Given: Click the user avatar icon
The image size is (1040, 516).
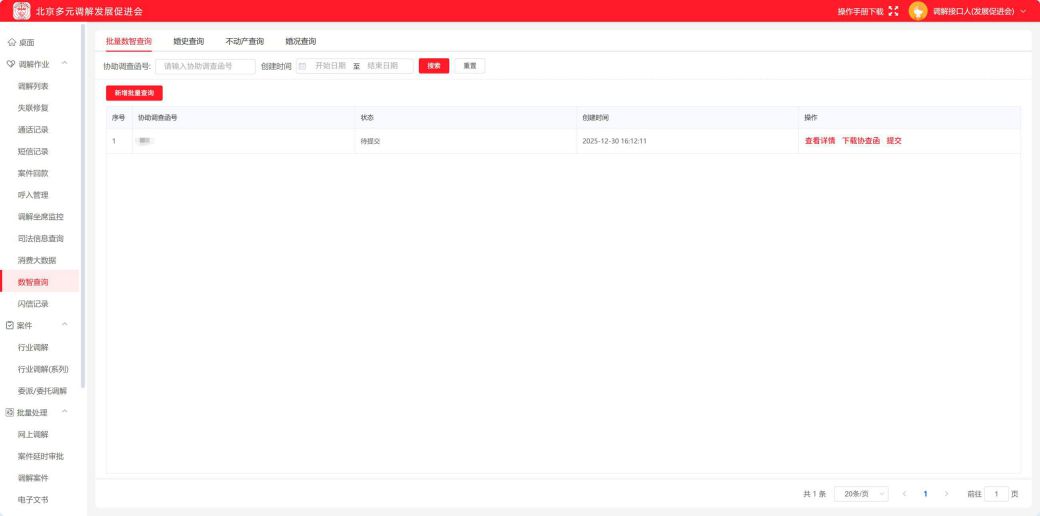Looking at the screenshot, I should [x=918, y=11].
